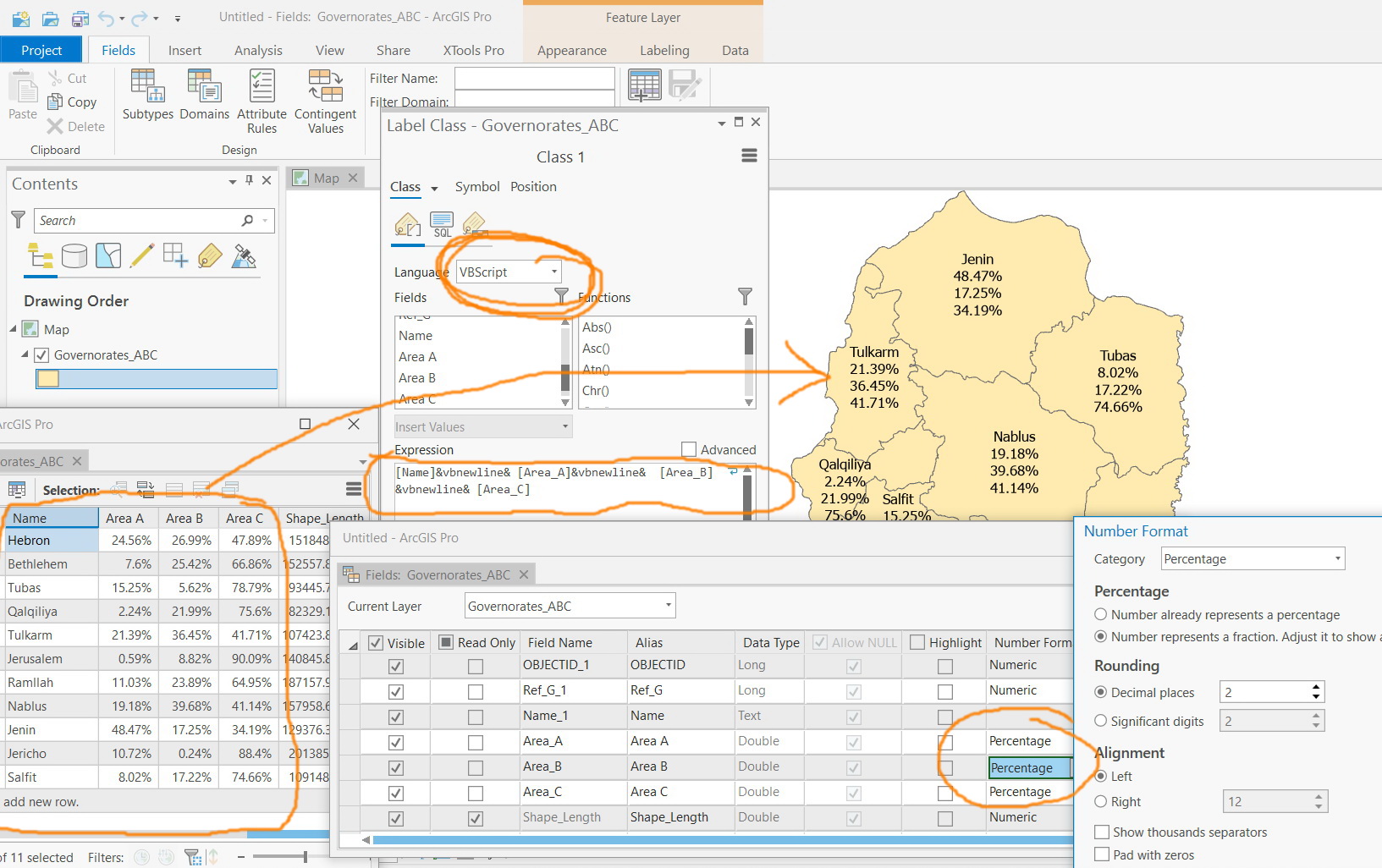This screenshot has width=1382, height=868.
Task: Open Number Format Category dropdown
Action: 1253,558
